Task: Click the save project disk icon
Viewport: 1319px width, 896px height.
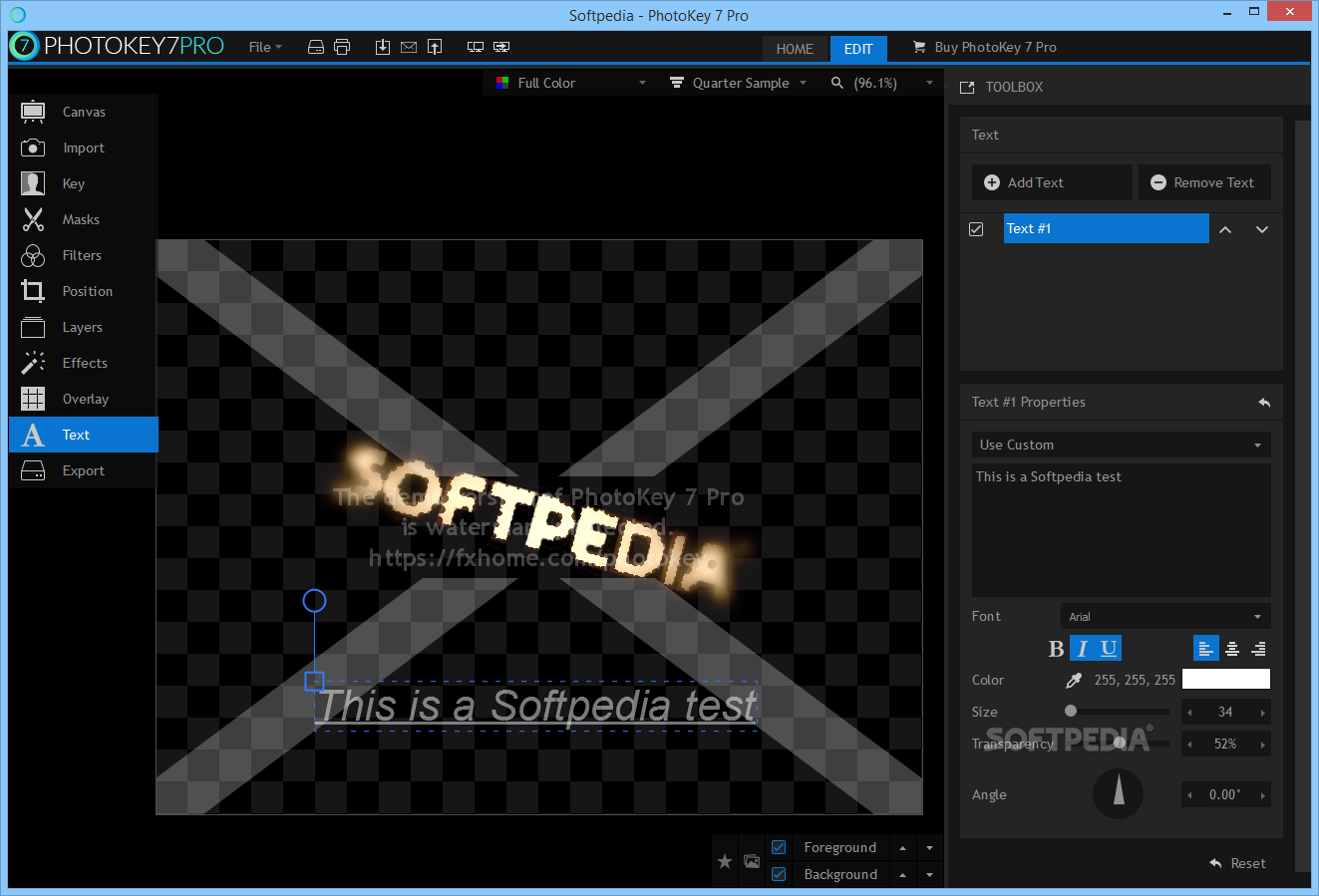Action: tap(316, 47)
